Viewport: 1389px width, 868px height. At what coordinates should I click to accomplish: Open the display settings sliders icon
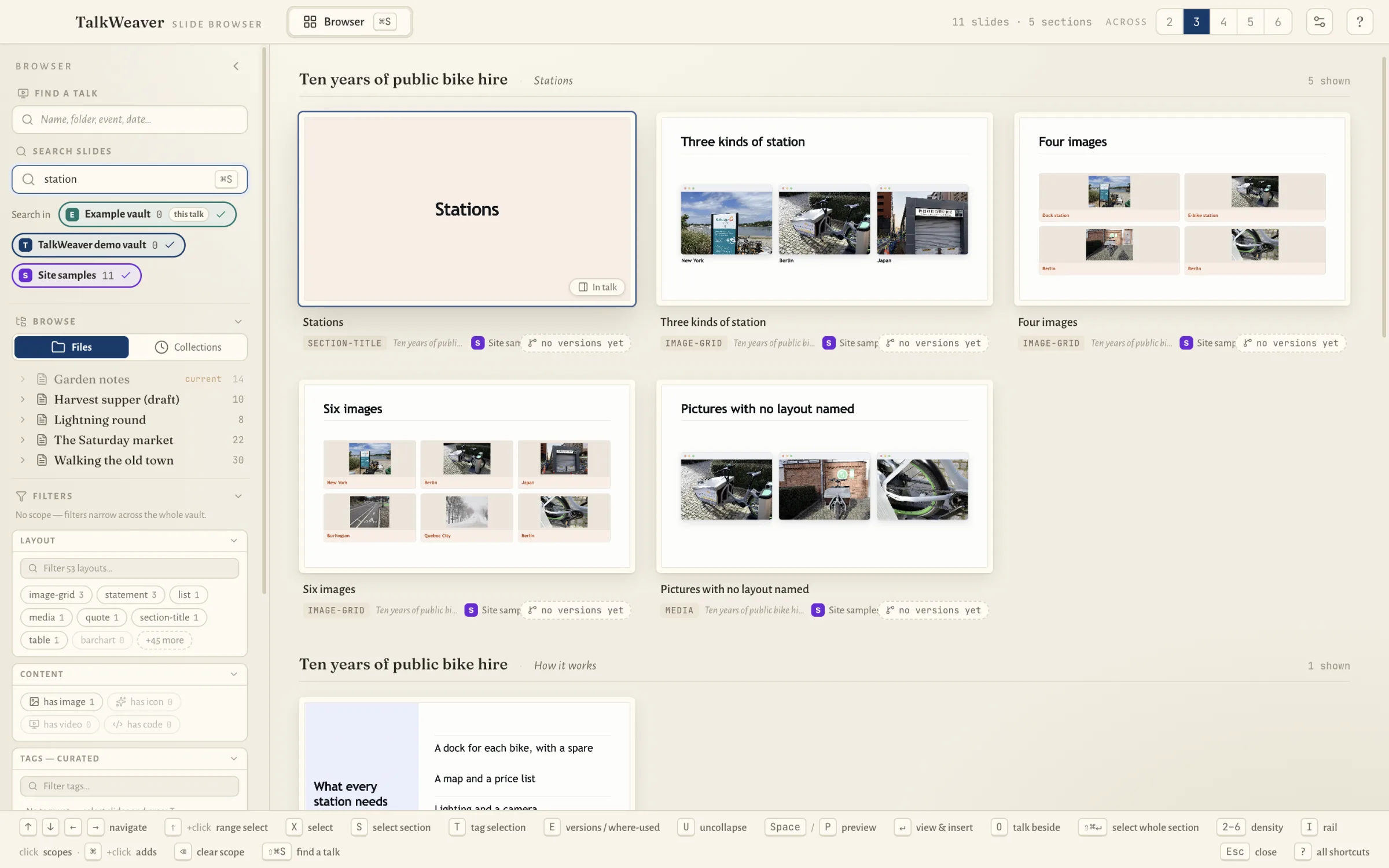coord(1319,22)
